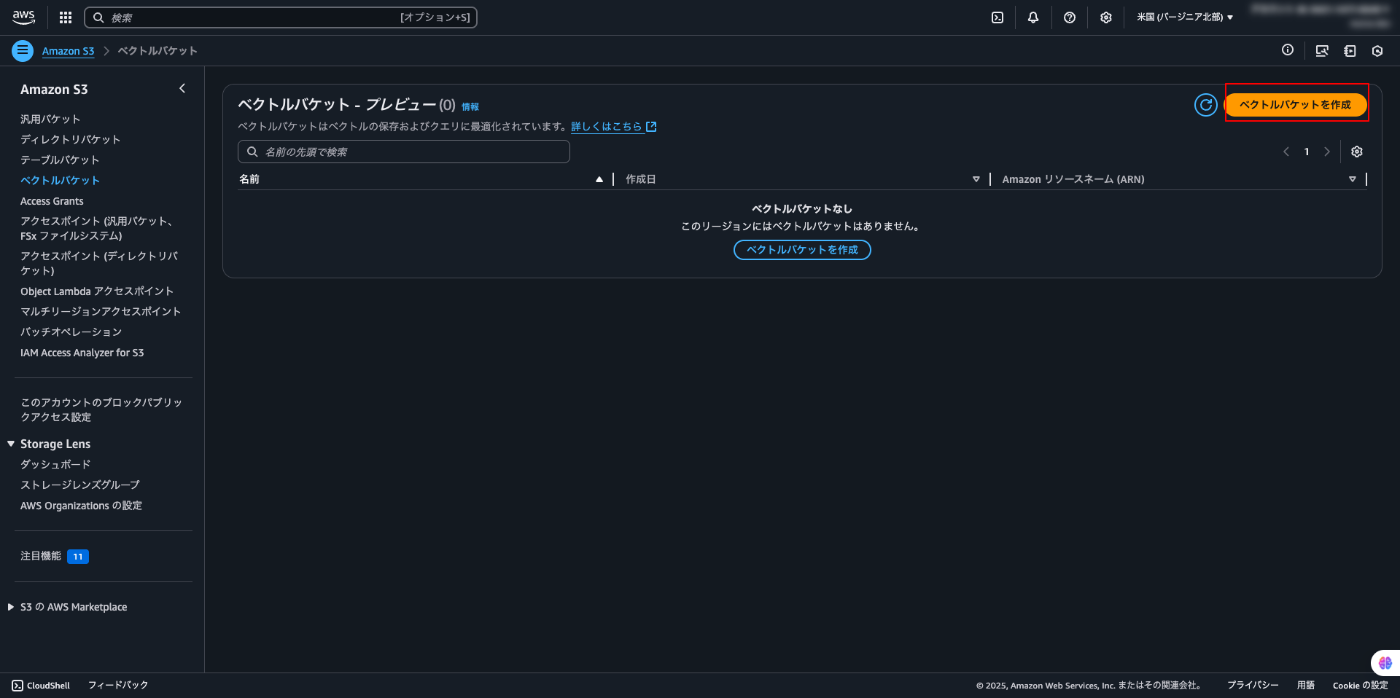Screen dimensions: 1400x698
Task: Go to Amazon S3 breadcrumb link
Action: coord(68,51)
